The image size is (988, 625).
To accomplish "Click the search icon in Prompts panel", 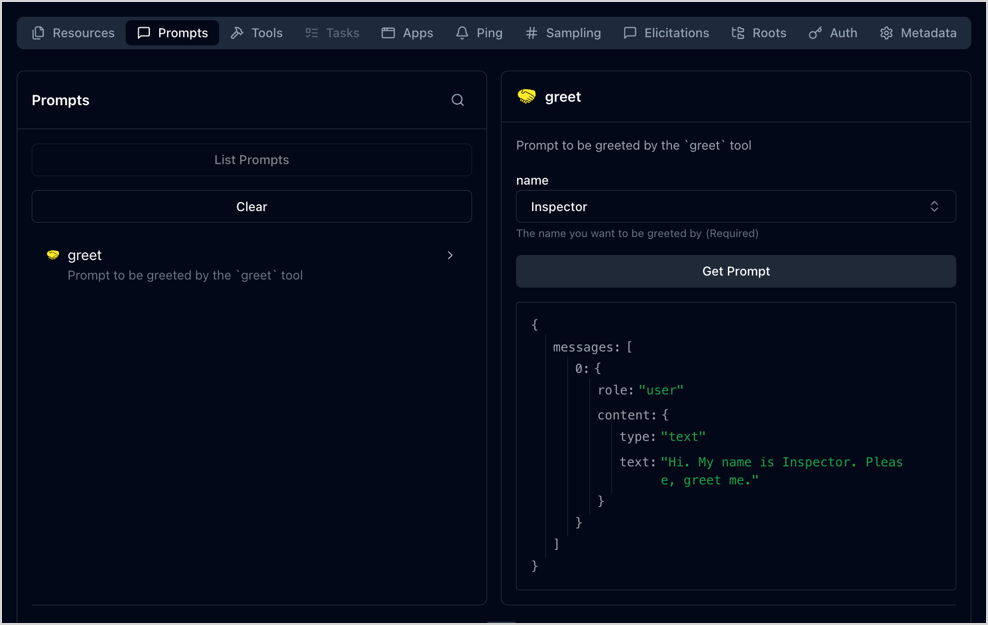I will [x=457, y=100].
